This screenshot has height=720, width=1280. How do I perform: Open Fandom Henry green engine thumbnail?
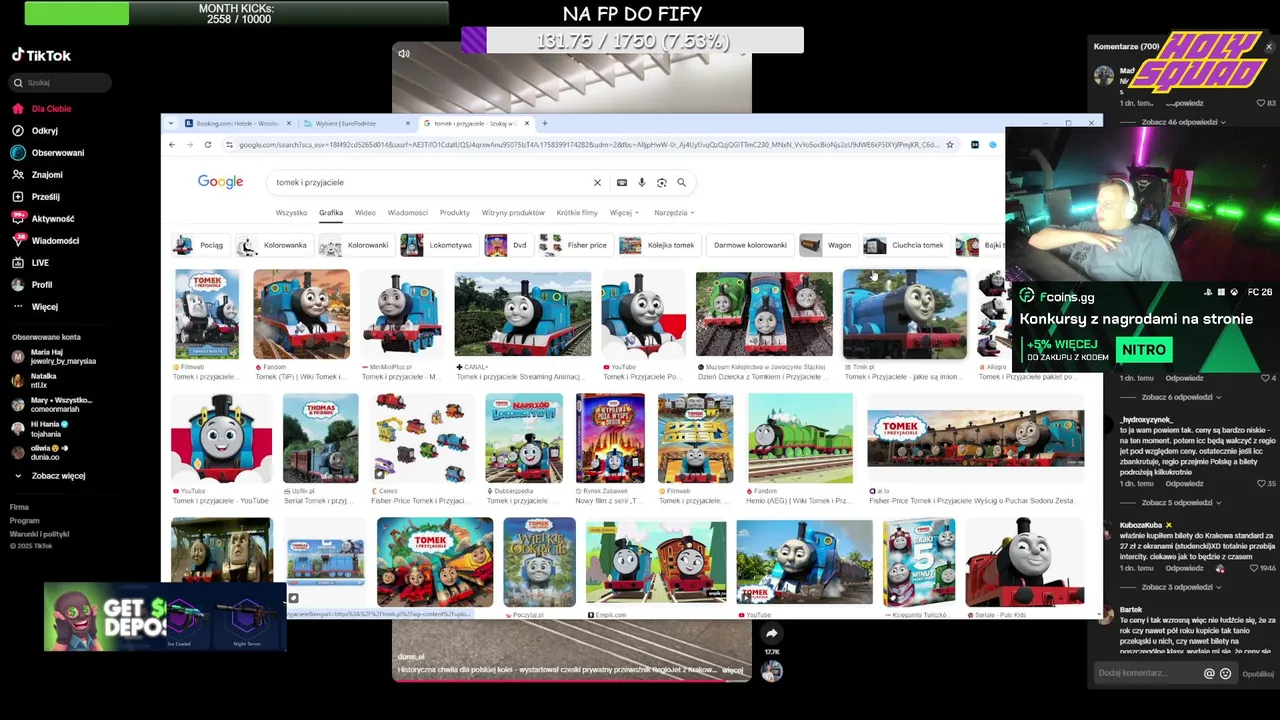point(800,439)
